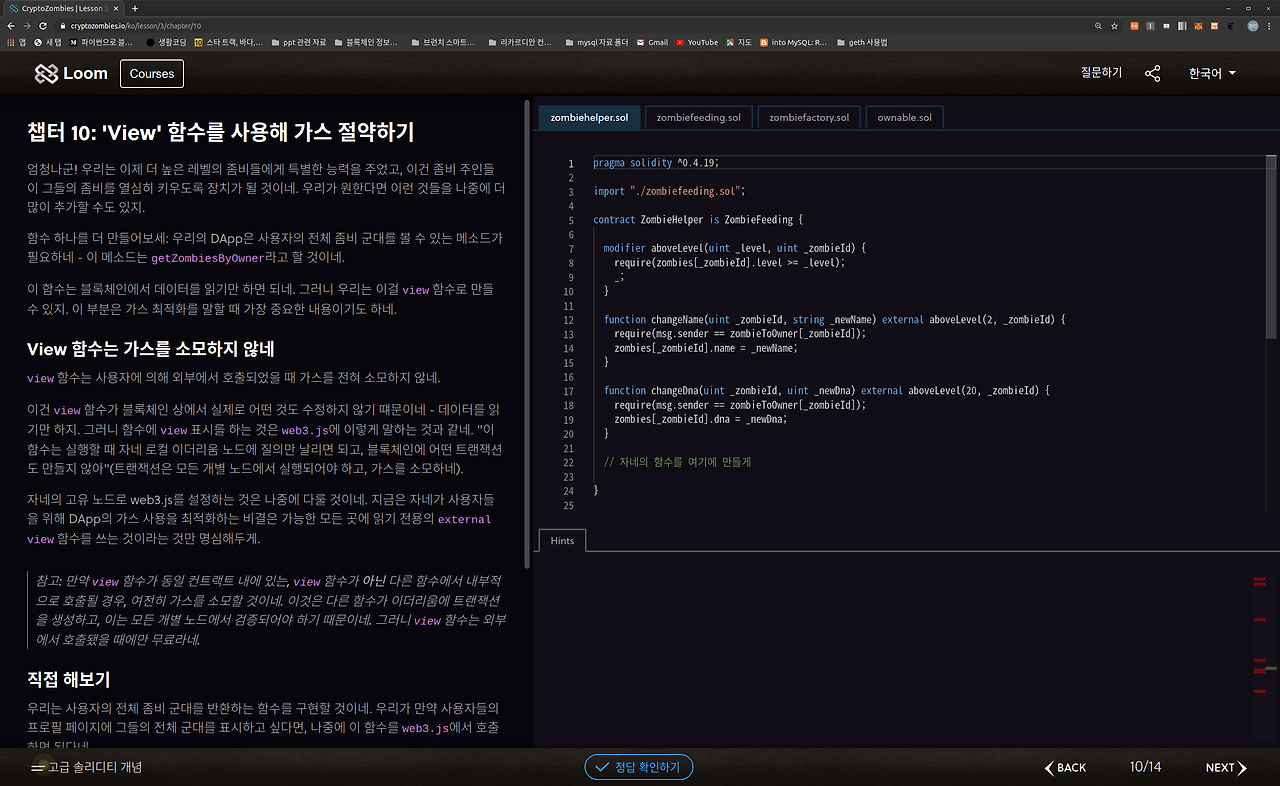
Task: Bookmark this page with the star icon
Action: pos(1115,25)
